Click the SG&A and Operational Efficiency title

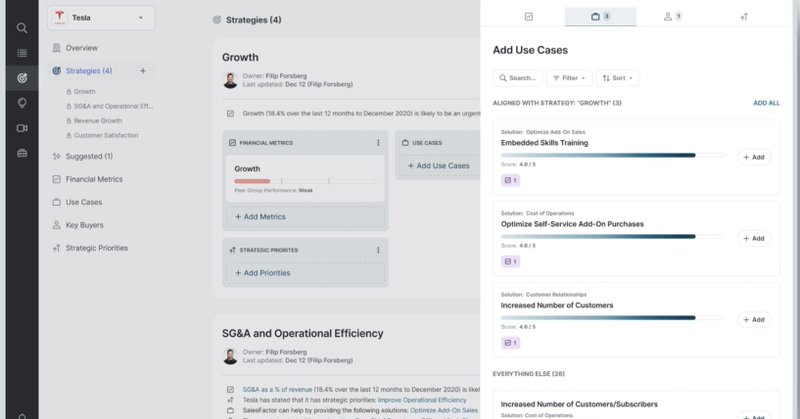(303, 333)
